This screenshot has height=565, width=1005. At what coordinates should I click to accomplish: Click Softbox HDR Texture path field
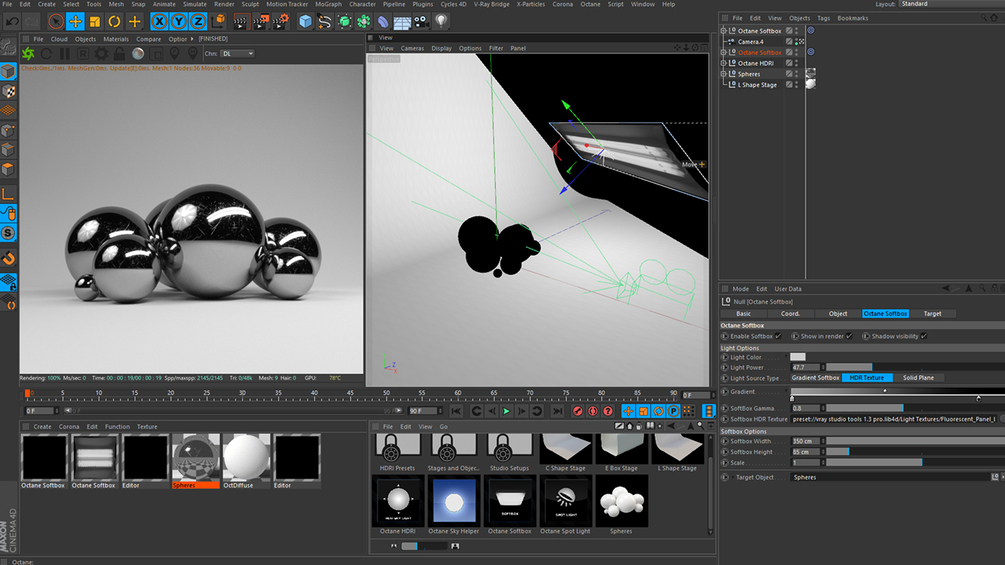pyautogui.click(x=895, y=419)
